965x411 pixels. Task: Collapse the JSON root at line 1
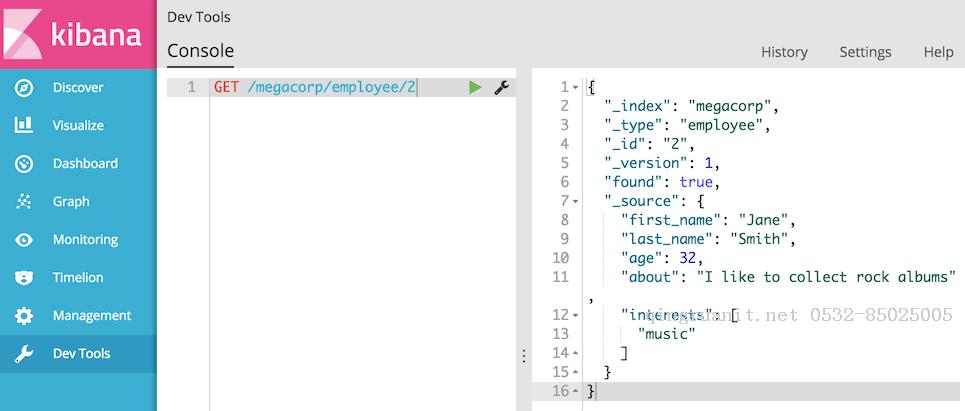(x=575, y=87)
